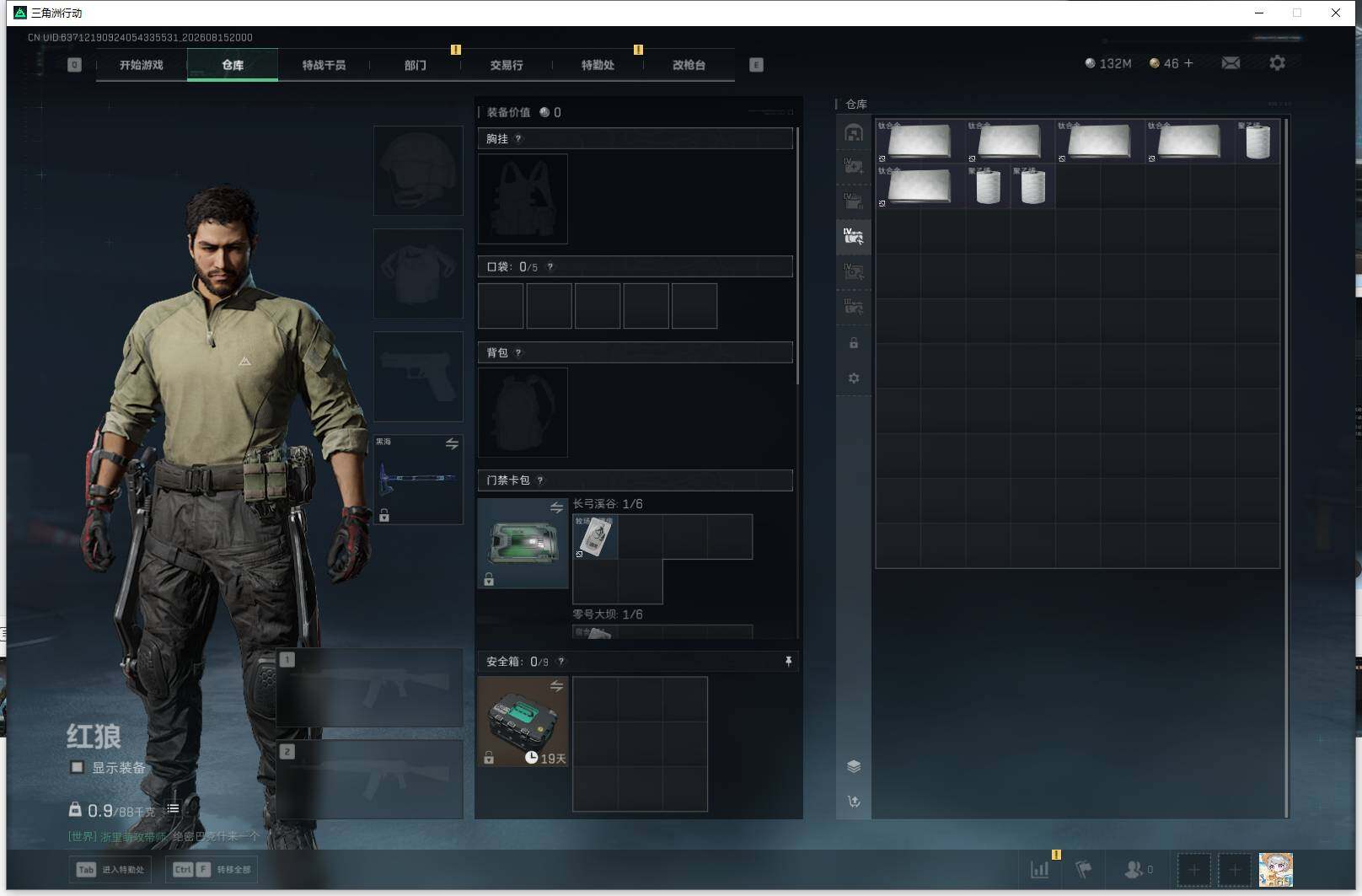Image resolution: width=1362 pixels, height=896 pixels.
Task: Select key card under 长弓溪谷
Action: pyautogui.click(x=595, y=537)
